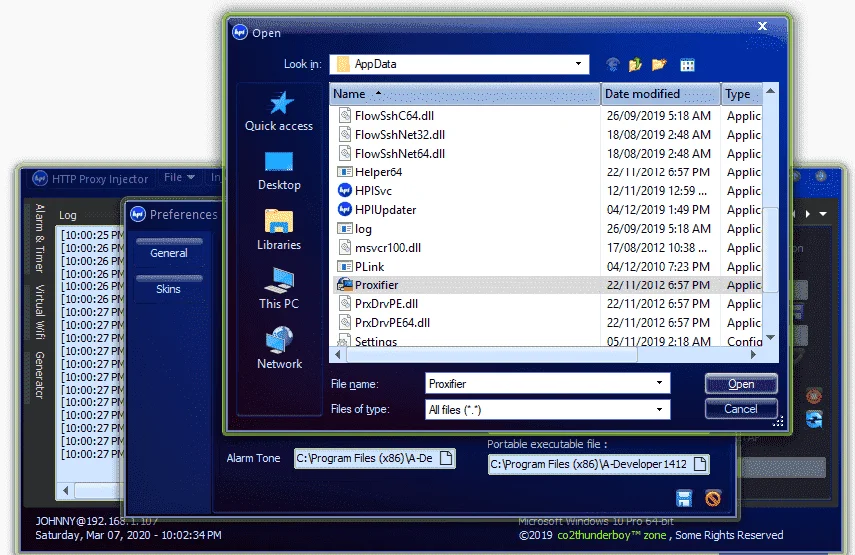
Task: Click the Portable executable path field
Action: (599, 464)
